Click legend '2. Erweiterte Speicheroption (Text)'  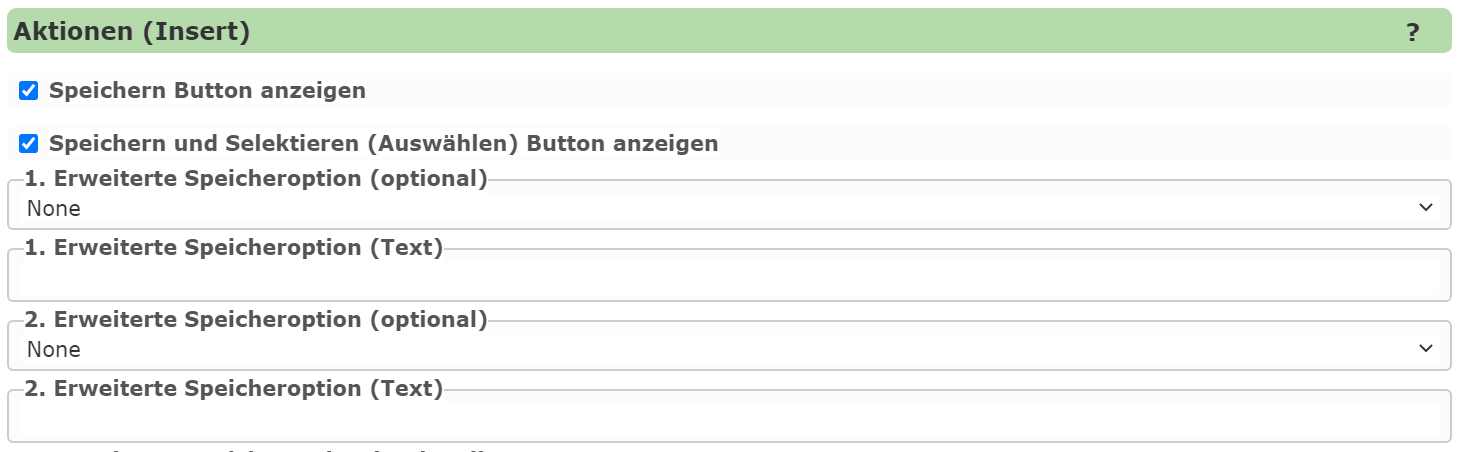click(233, 388)
